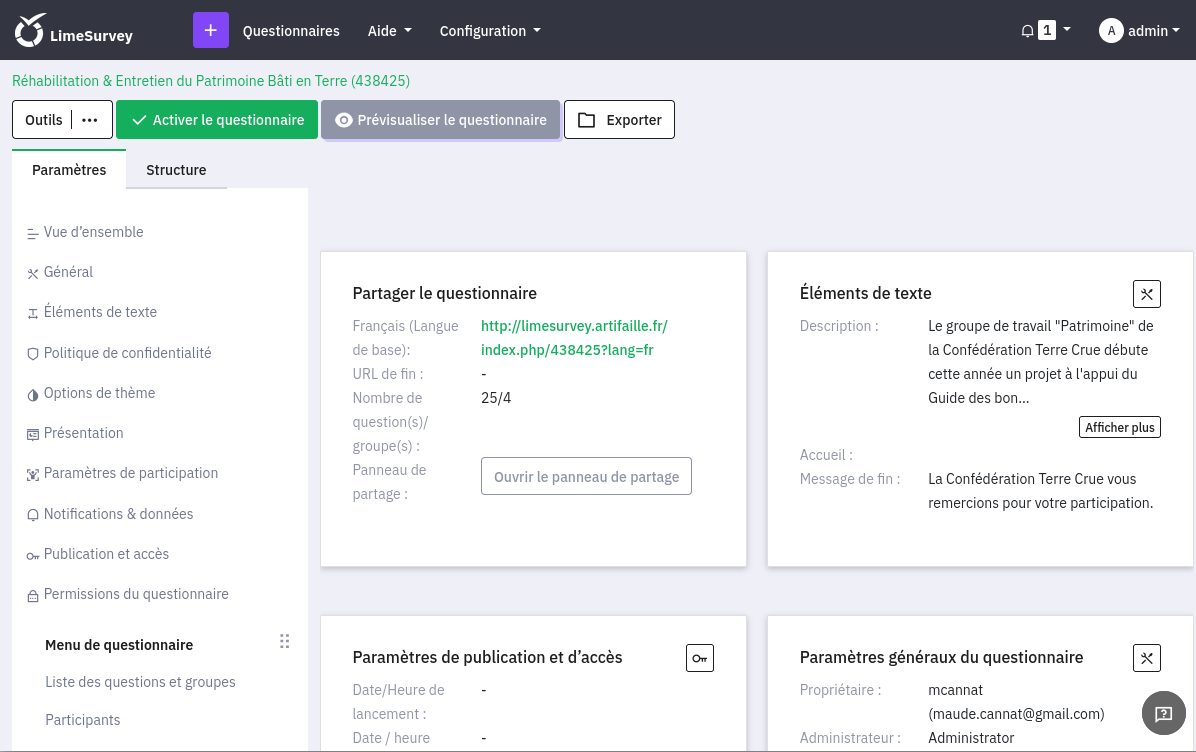Screen dimensions: 1196x752
Task: Open the Général settings via scissors icon
Action: pos(32,272)
